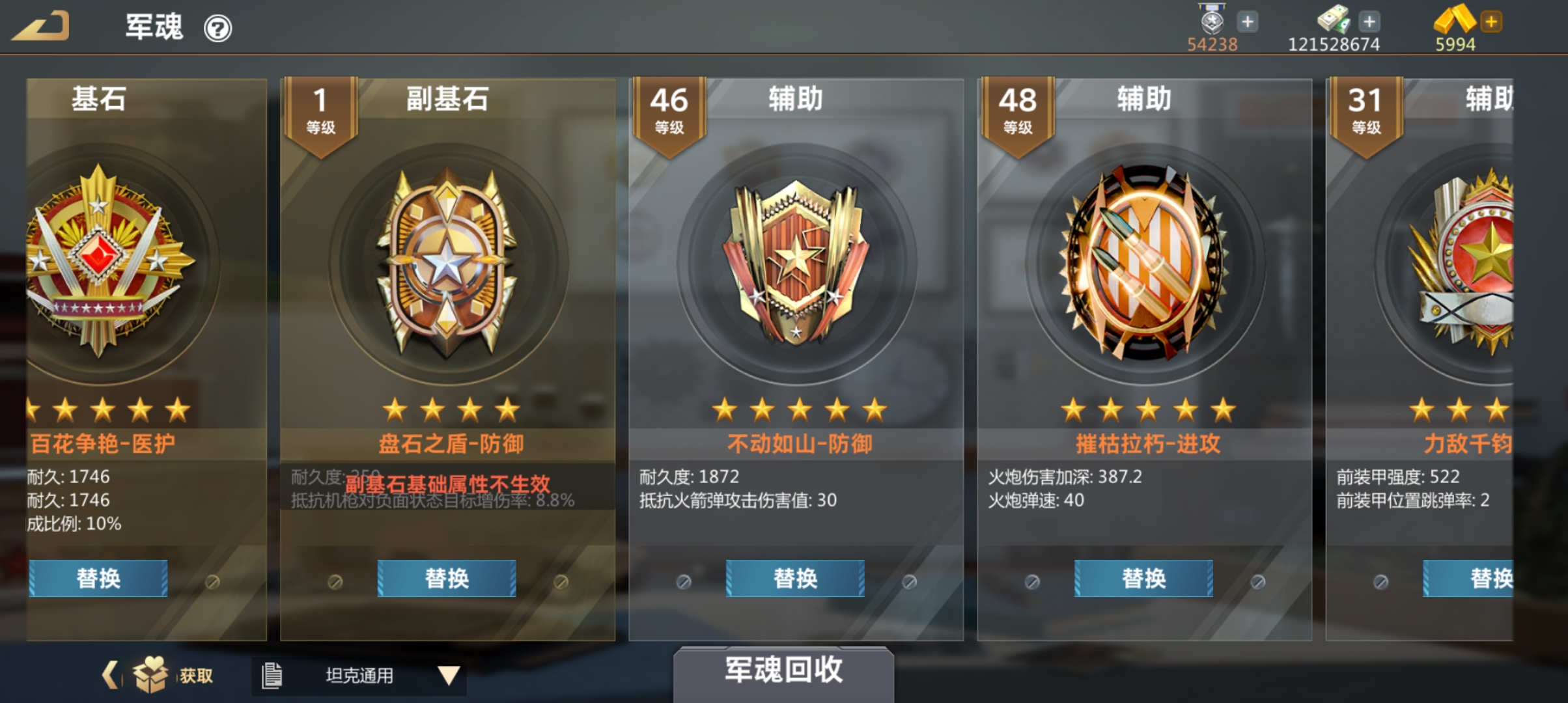Open the 军魂 help question mark
1568x703 pixels.
click(x=217, y=29)
